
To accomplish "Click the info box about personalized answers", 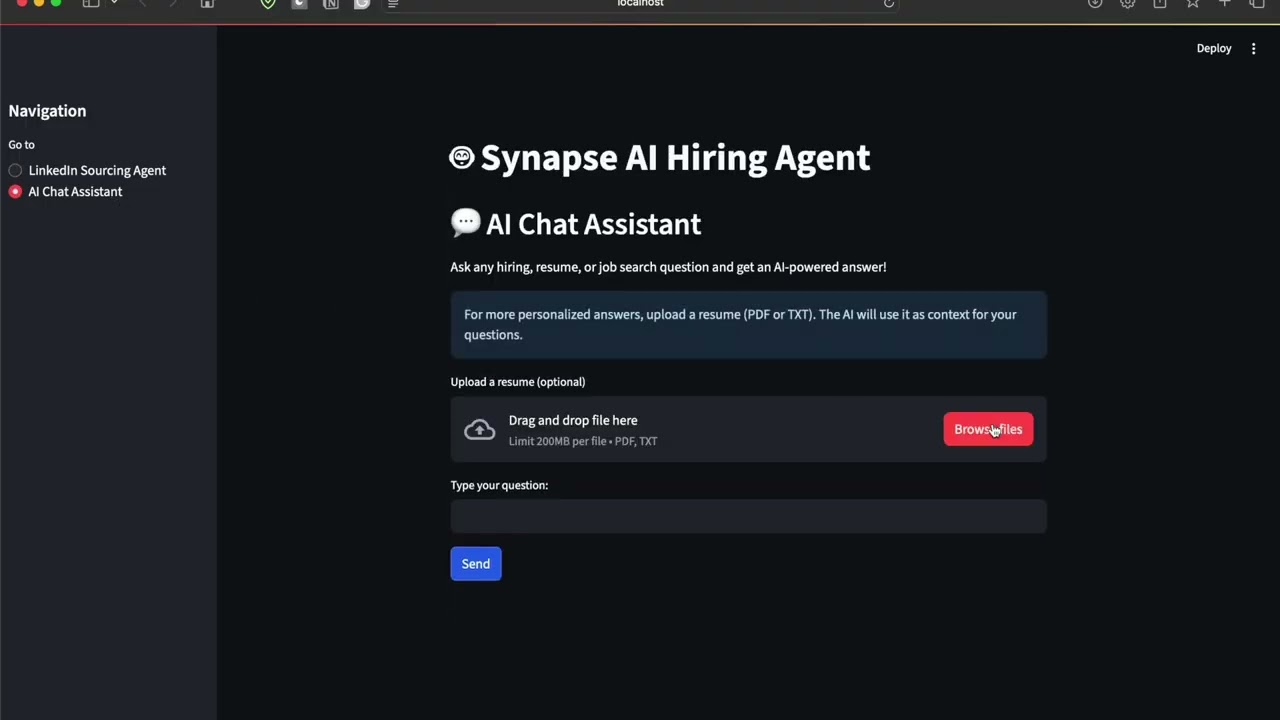I will (x=748, y=324).
